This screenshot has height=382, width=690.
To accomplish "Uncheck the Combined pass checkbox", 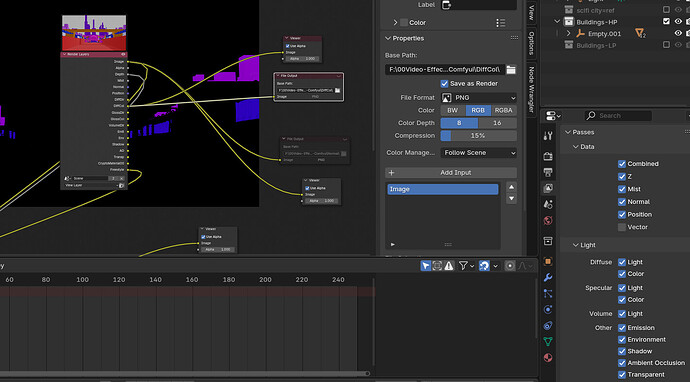I will [x=622, y=164].
